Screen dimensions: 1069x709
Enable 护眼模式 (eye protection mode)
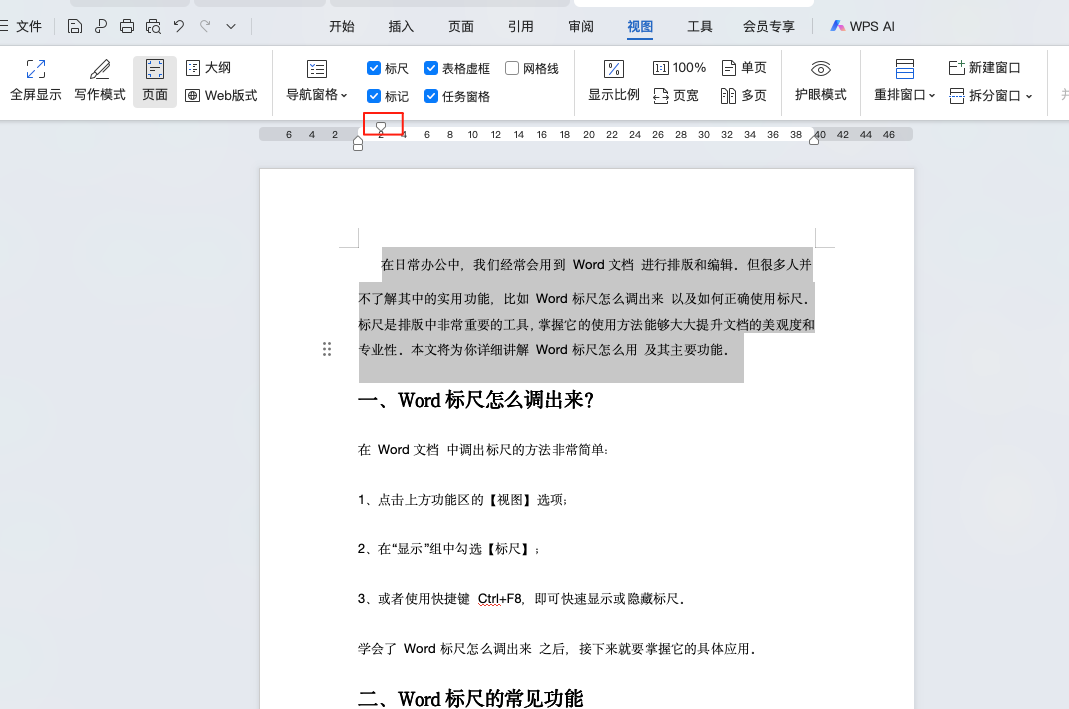click(820, 80)
